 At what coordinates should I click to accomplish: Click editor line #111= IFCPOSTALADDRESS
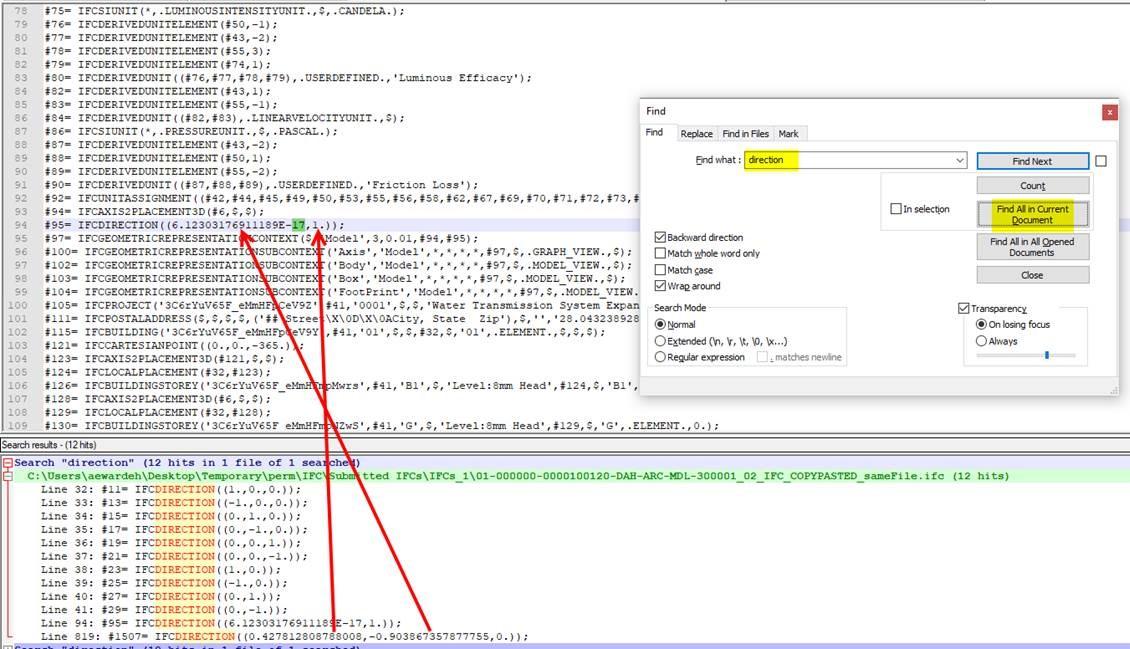[x=342, y=319]
